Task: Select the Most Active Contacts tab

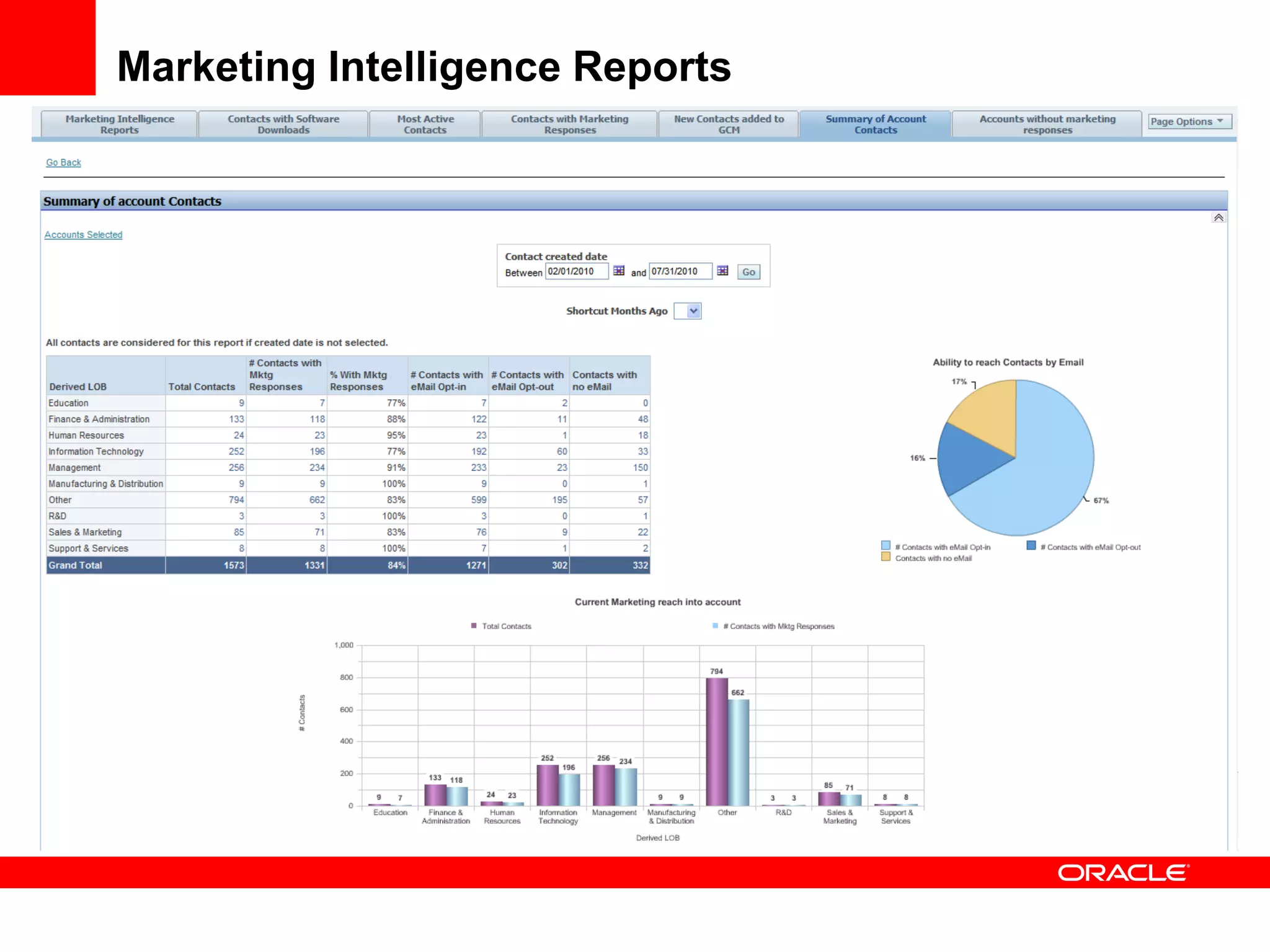Action: (x=425, y=125)
